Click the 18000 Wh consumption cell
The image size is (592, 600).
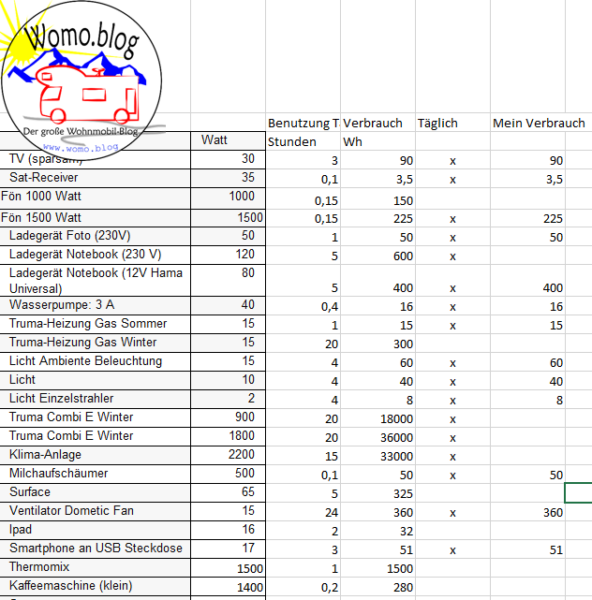click(378, 419)
